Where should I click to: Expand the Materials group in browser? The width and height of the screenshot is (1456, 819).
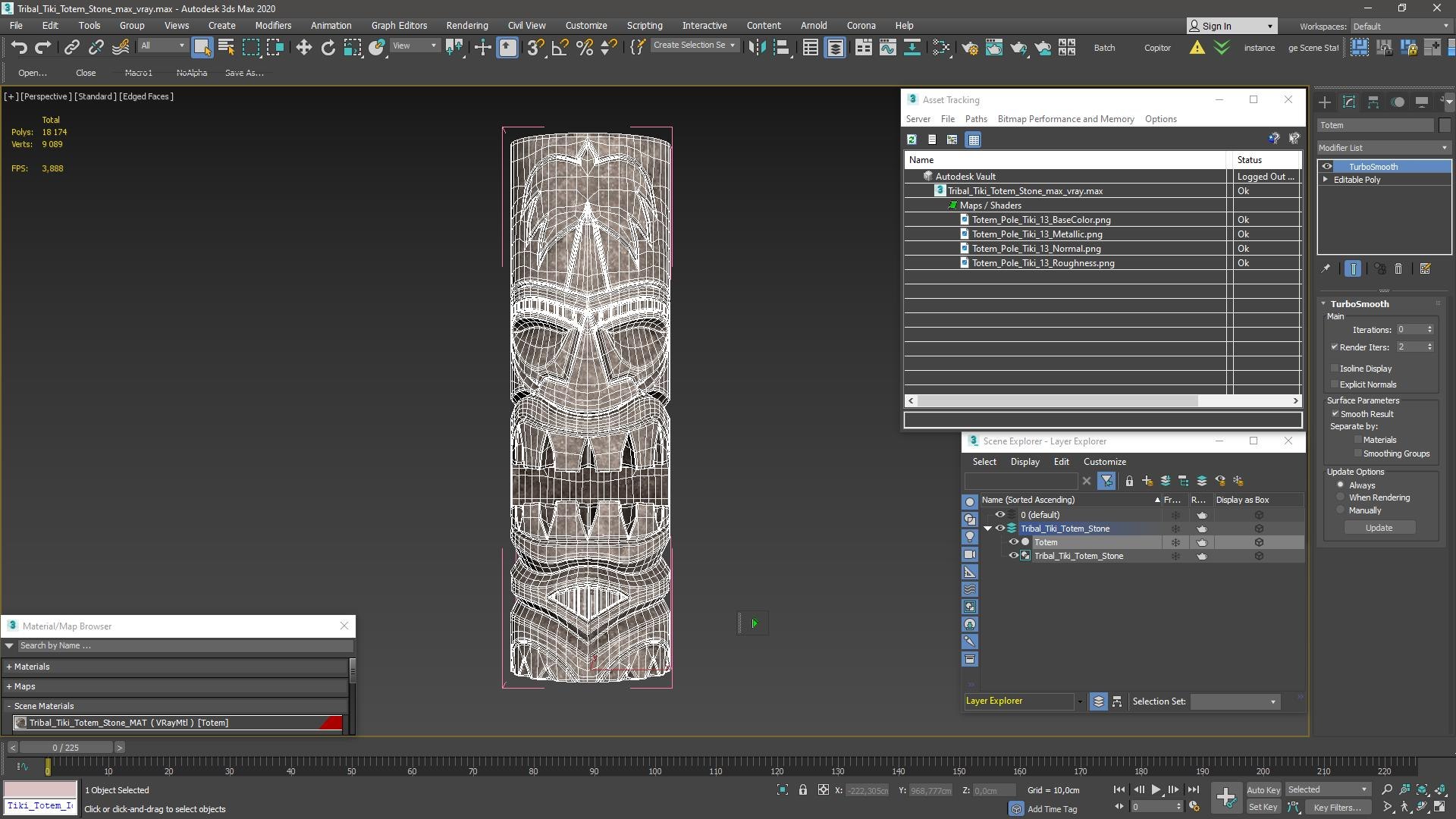(9, 667)
